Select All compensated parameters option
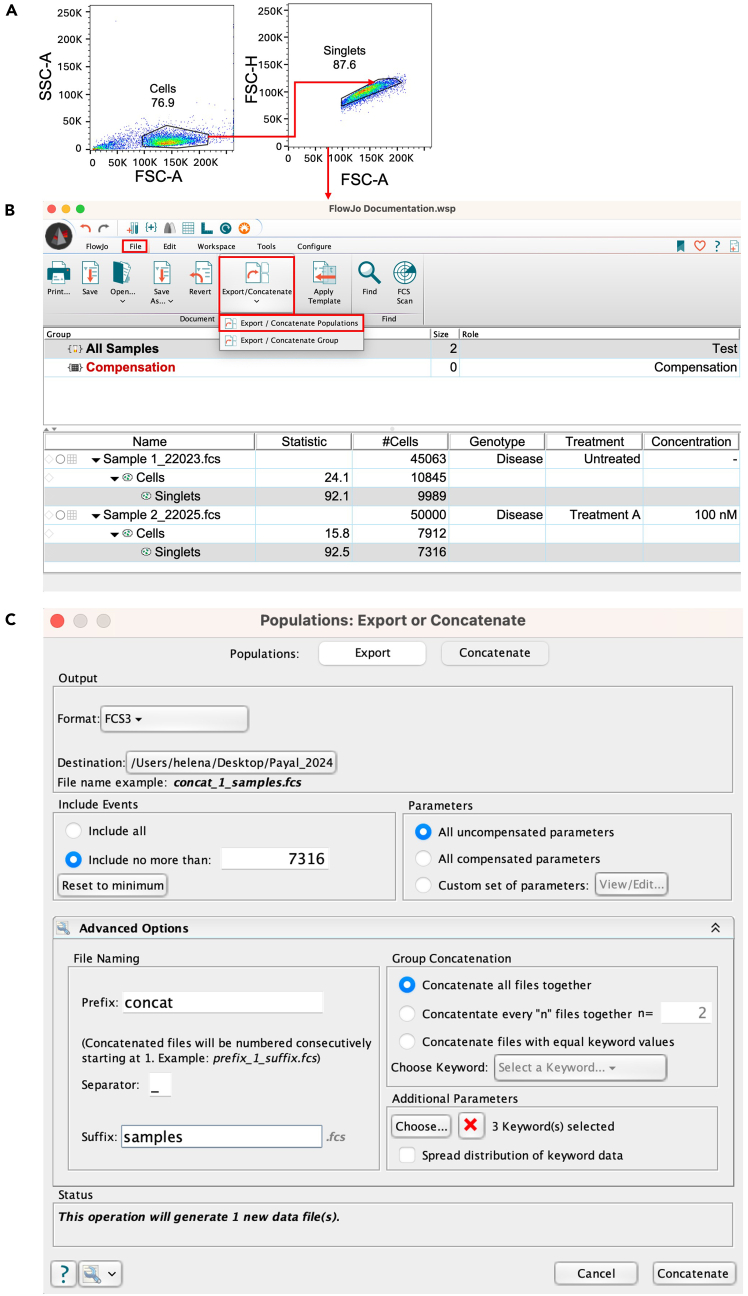 point(423,858)
